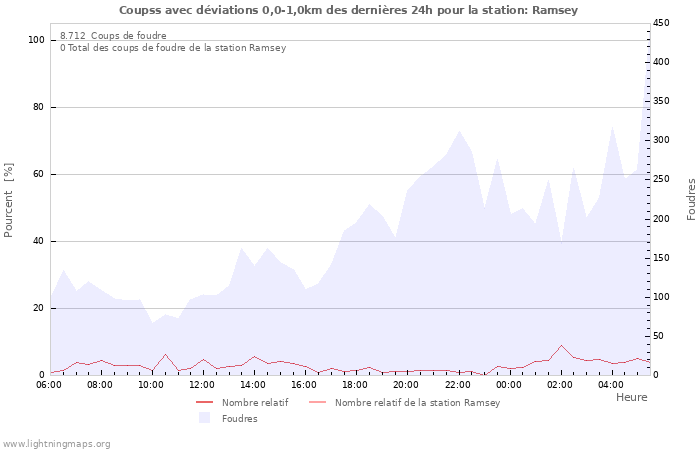The image size is (700, 450).
Task: Select 'Nombre relatif de la station Ramsey' legend text
Action: click(x=417, y=402)
